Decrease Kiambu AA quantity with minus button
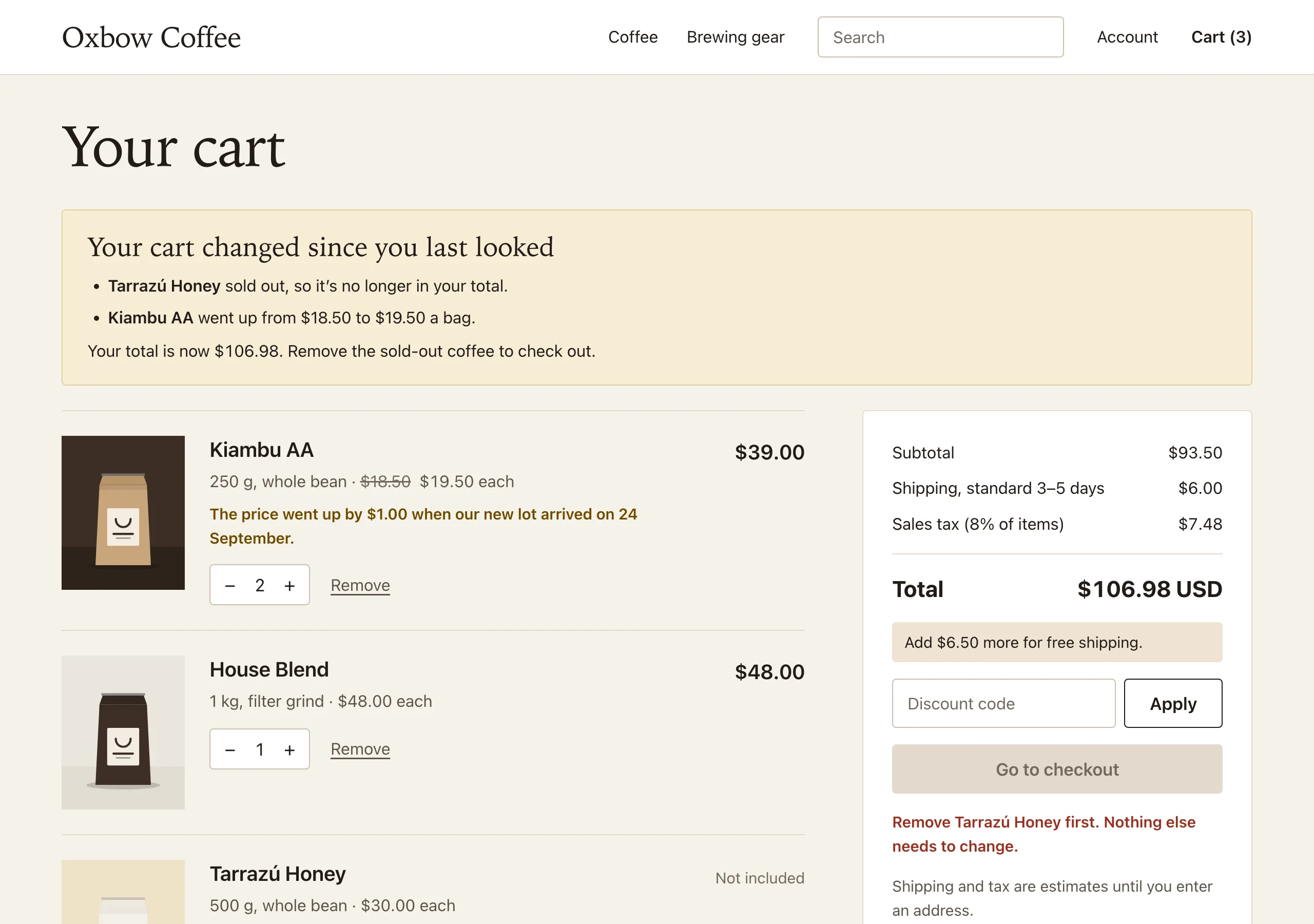1314x924 pixels. (x=230, y=585)
